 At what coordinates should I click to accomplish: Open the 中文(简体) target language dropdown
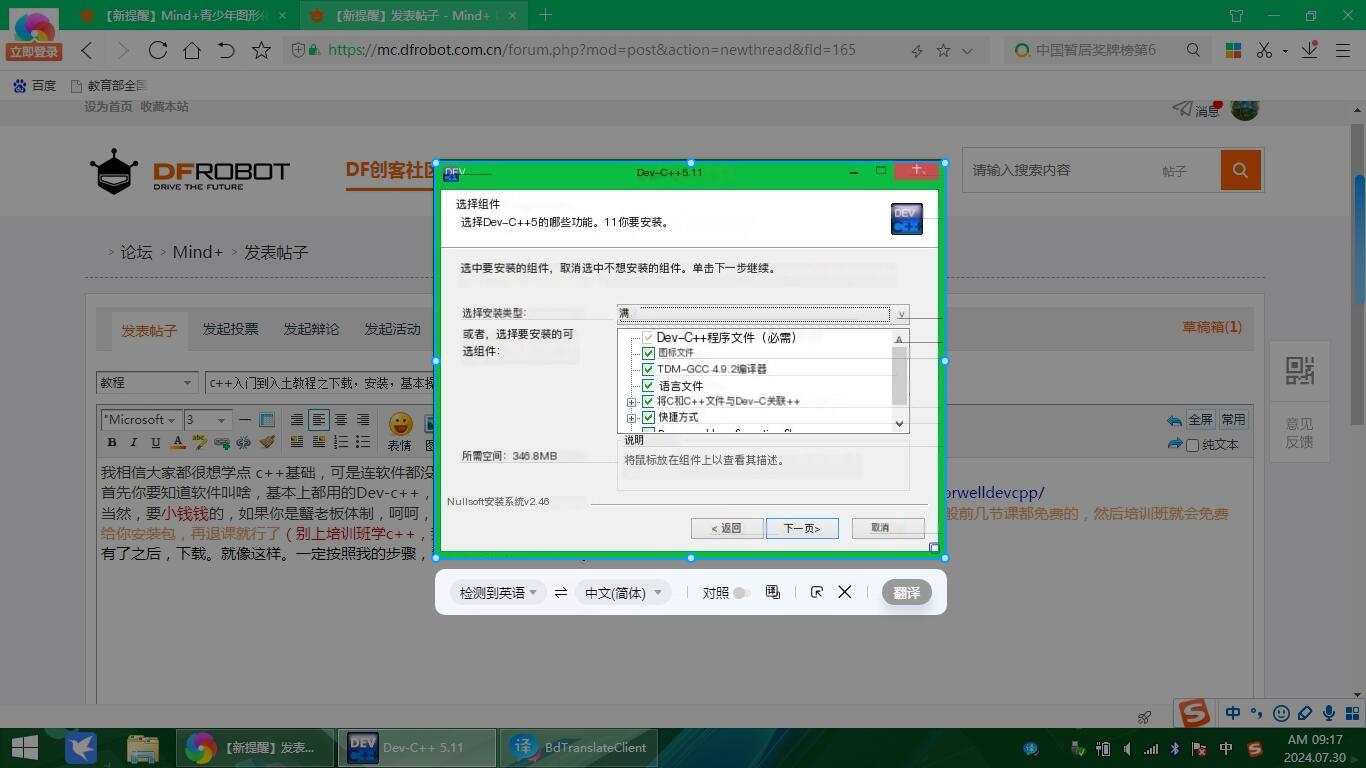click(622, 593)
